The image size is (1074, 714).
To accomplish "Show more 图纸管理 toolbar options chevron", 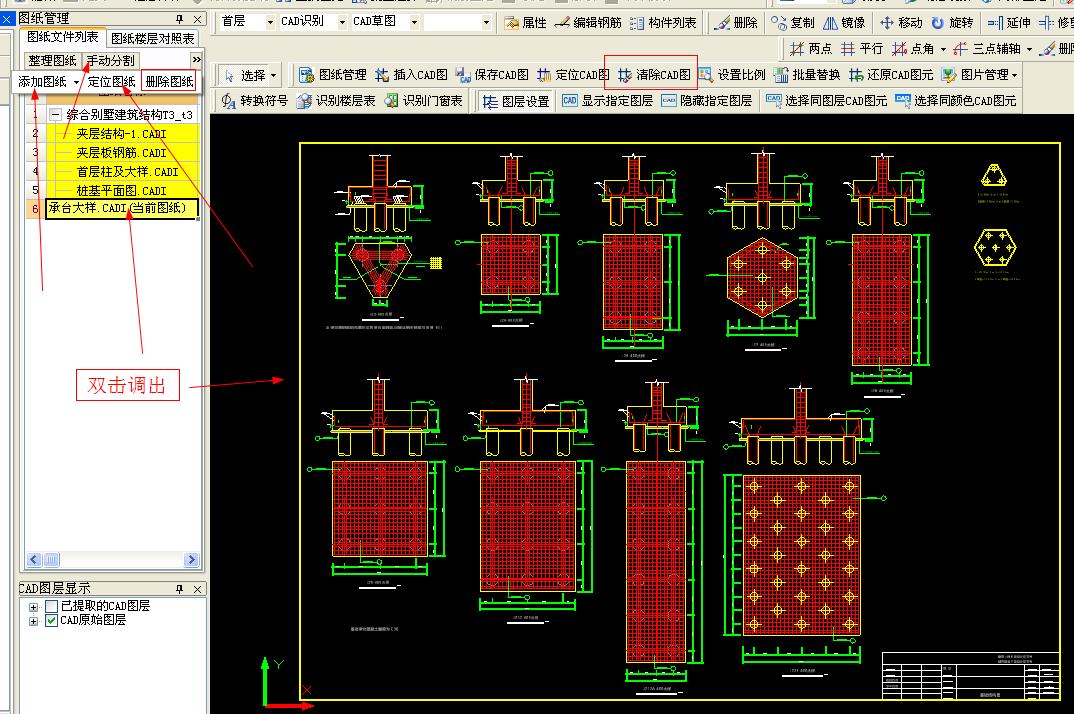I will coord(197,60).
